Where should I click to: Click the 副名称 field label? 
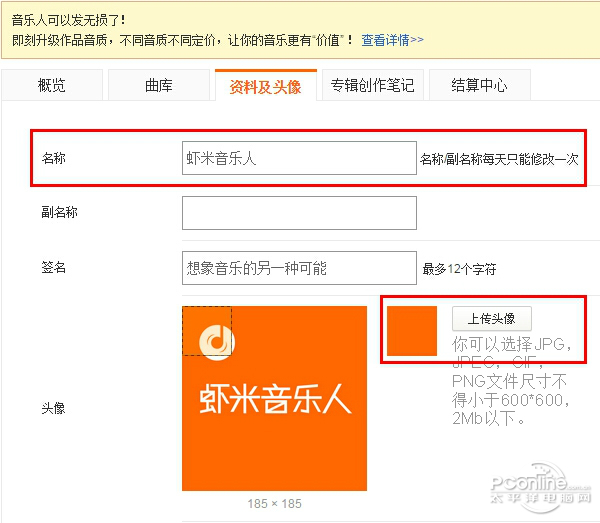[x=59, y=212]
